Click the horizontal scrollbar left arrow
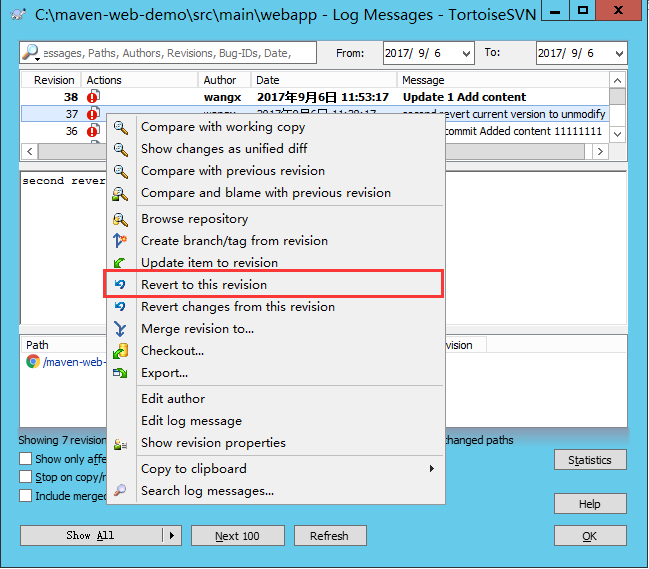Image resolution: width=649 pixels, height=569 pixels. [29, 151]
